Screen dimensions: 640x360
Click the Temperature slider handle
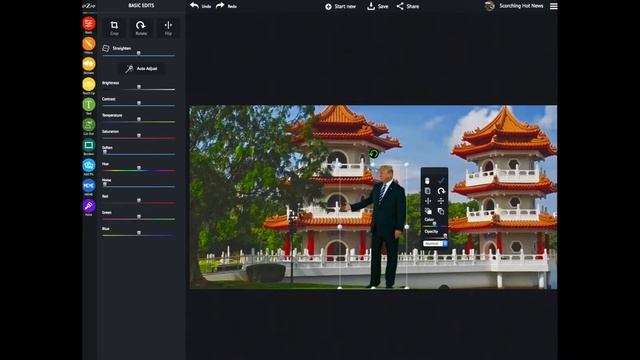[139, 120]
